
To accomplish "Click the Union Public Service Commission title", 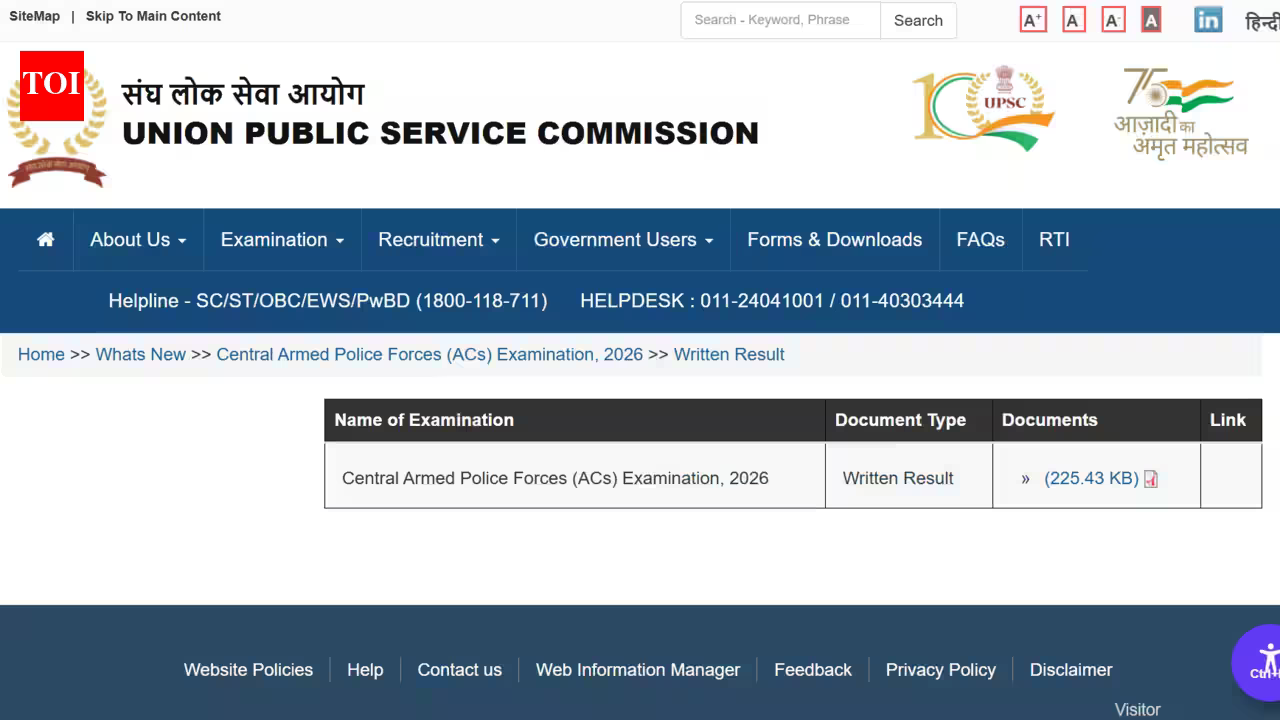I will point(440,133).
